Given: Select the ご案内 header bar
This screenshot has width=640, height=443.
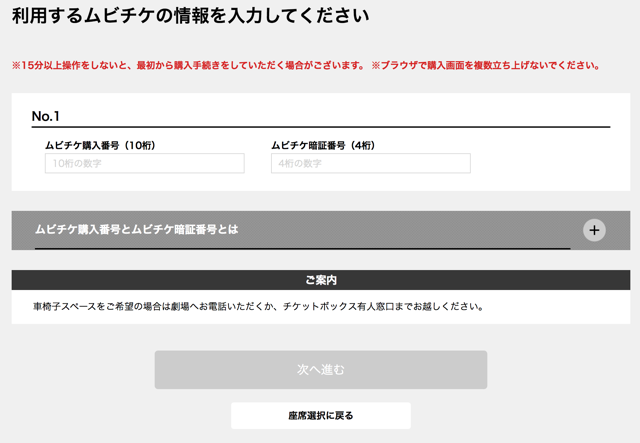Looking at the screenshot, I should coord(320,280).
